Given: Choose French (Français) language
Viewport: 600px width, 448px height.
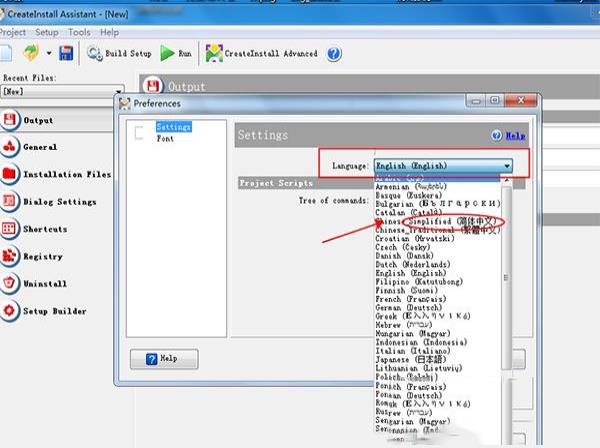Looking at the screenshot, I should click(x=411, y=299).
